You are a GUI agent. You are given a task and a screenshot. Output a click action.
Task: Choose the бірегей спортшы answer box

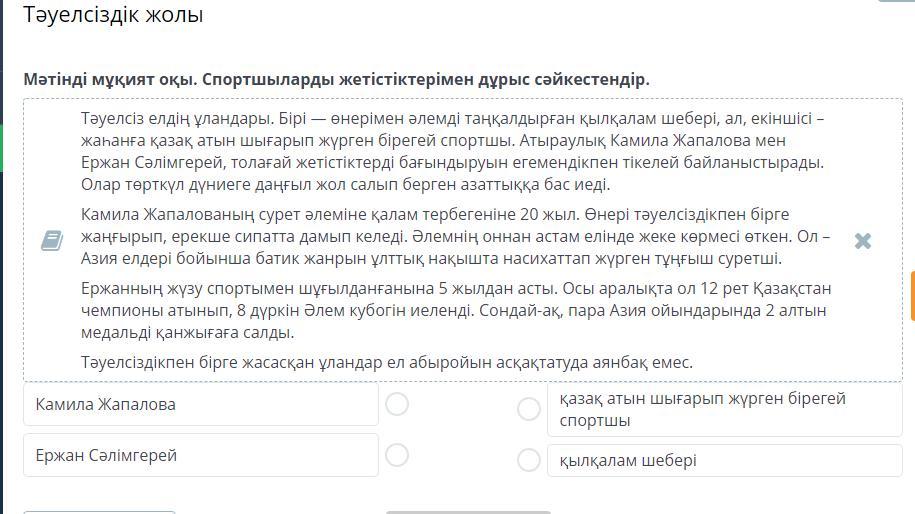coord(724,410)
